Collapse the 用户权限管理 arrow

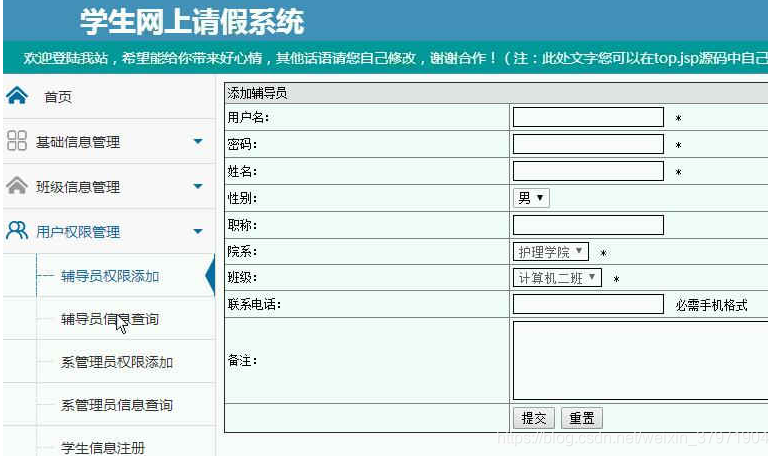click(x=198, y=231)
